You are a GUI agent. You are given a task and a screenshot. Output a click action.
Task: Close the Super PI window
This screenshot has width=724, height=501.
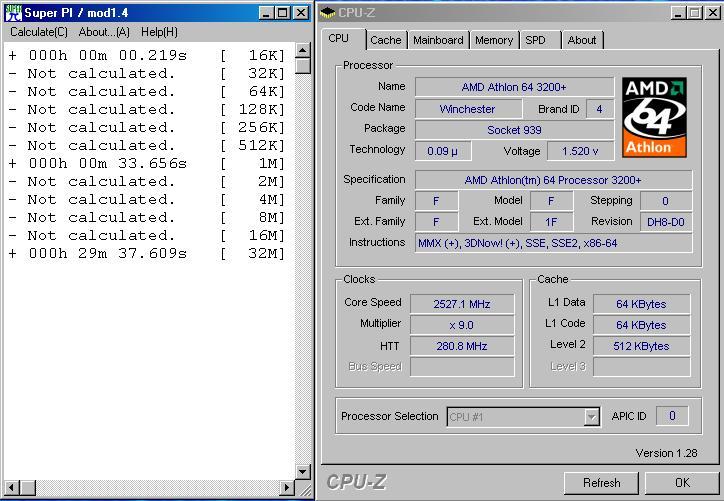pyautogui.click(x=301, y=13)
